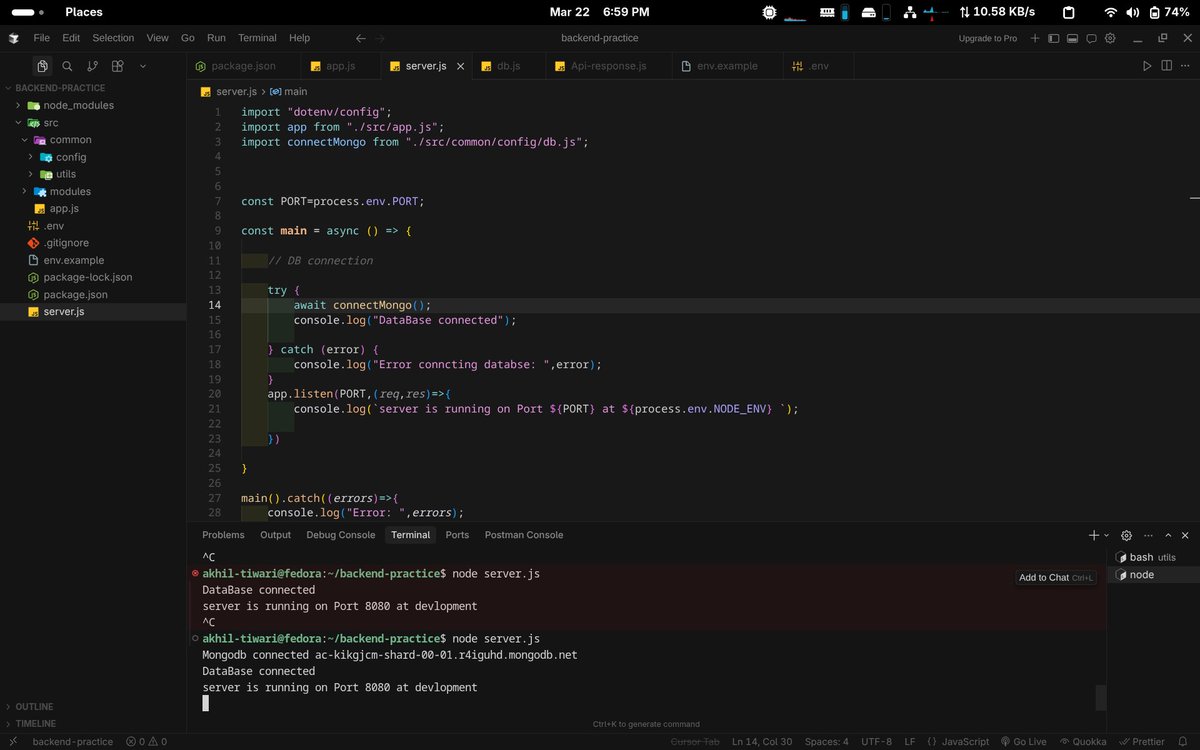Open terminal settings gear icon
Image resolution: width=1200 pixels, height=750 pixels.
1126,535
